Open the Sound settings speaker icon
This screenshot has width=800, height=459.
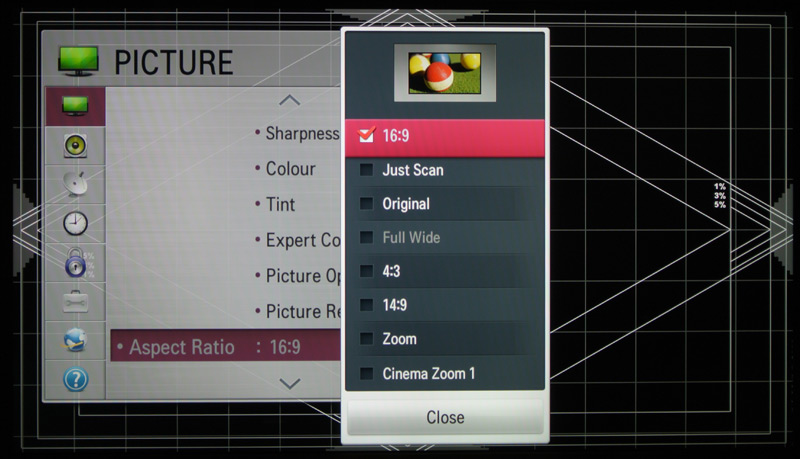[75, 145]
